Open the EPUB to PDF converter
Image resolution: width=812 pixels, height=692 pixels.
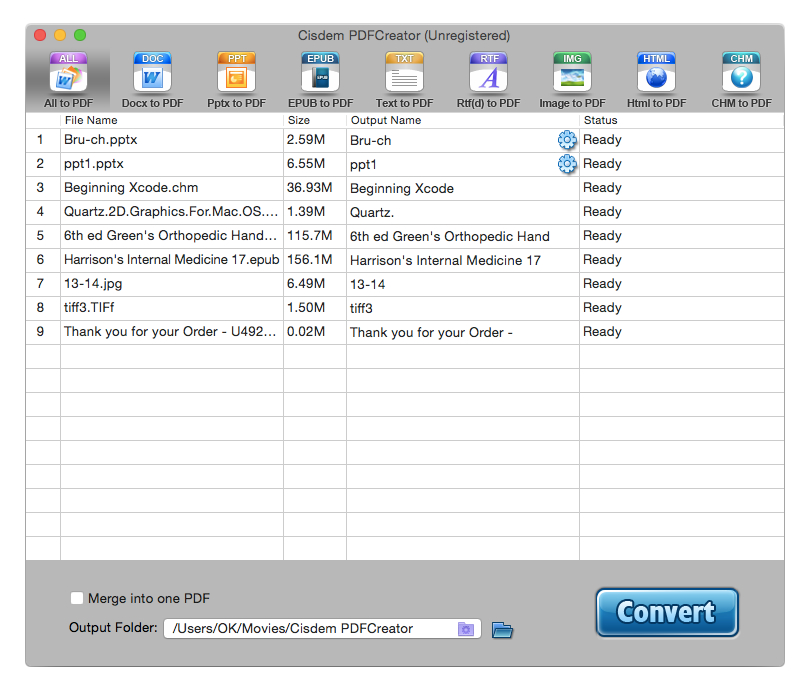pos(321,79)
